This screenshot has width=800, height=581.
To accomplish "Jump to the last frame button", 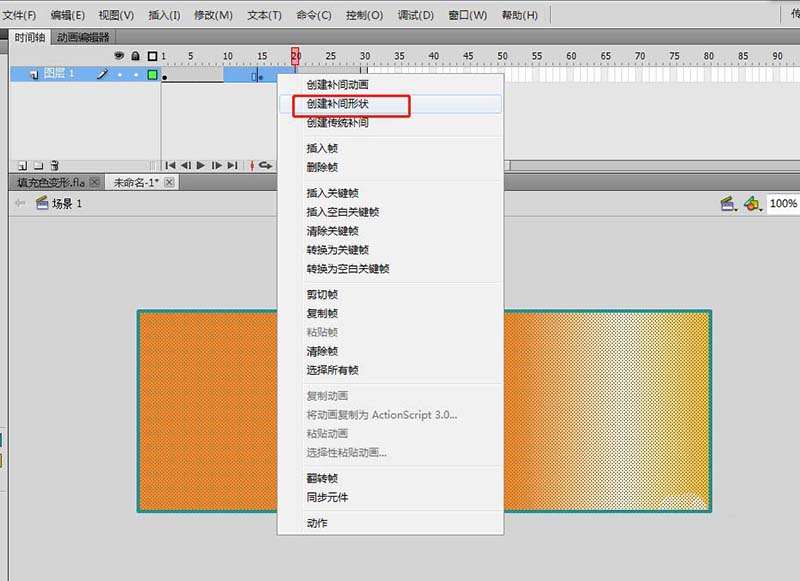I will 232,165.
